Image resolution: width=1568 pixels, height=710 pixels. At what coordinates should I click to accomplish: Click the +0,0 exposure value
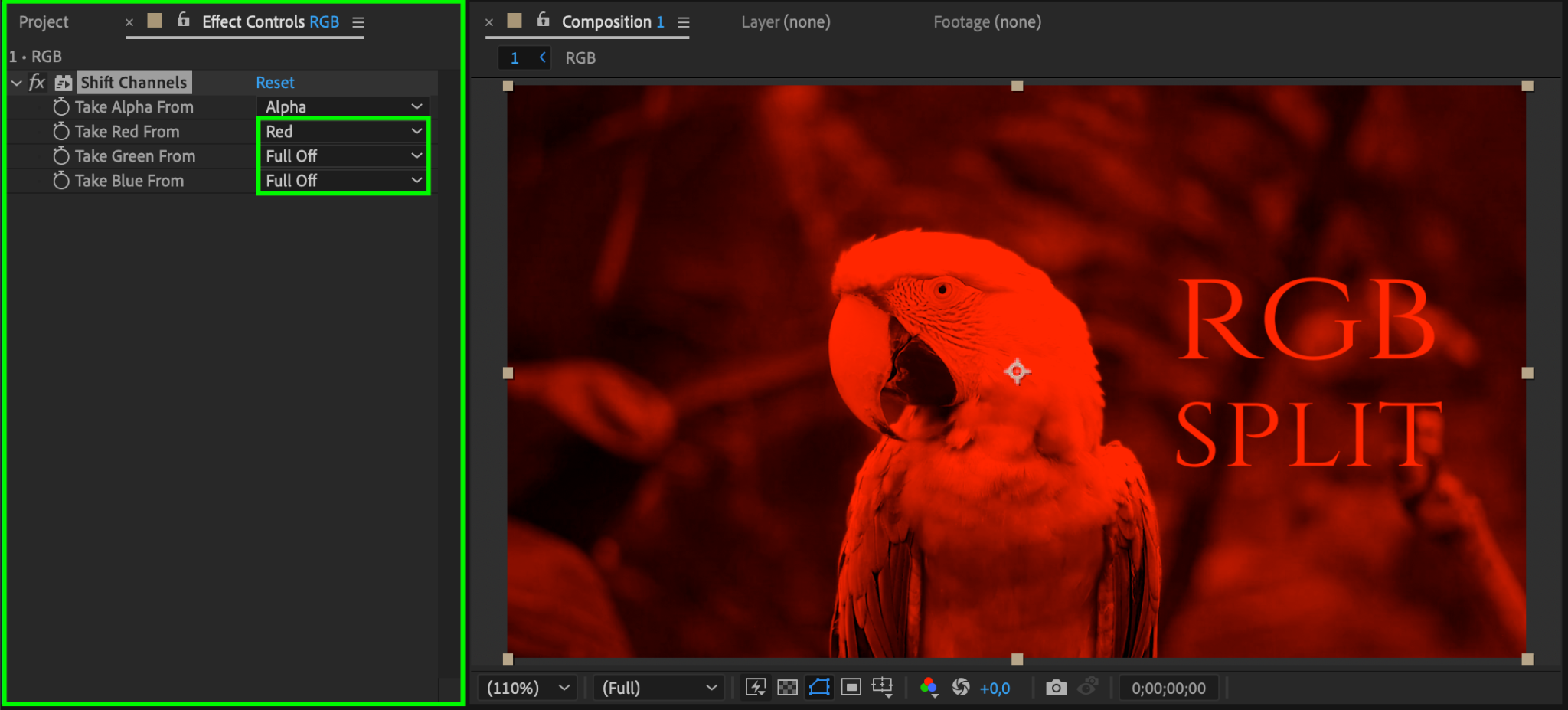tap(995, 689)
